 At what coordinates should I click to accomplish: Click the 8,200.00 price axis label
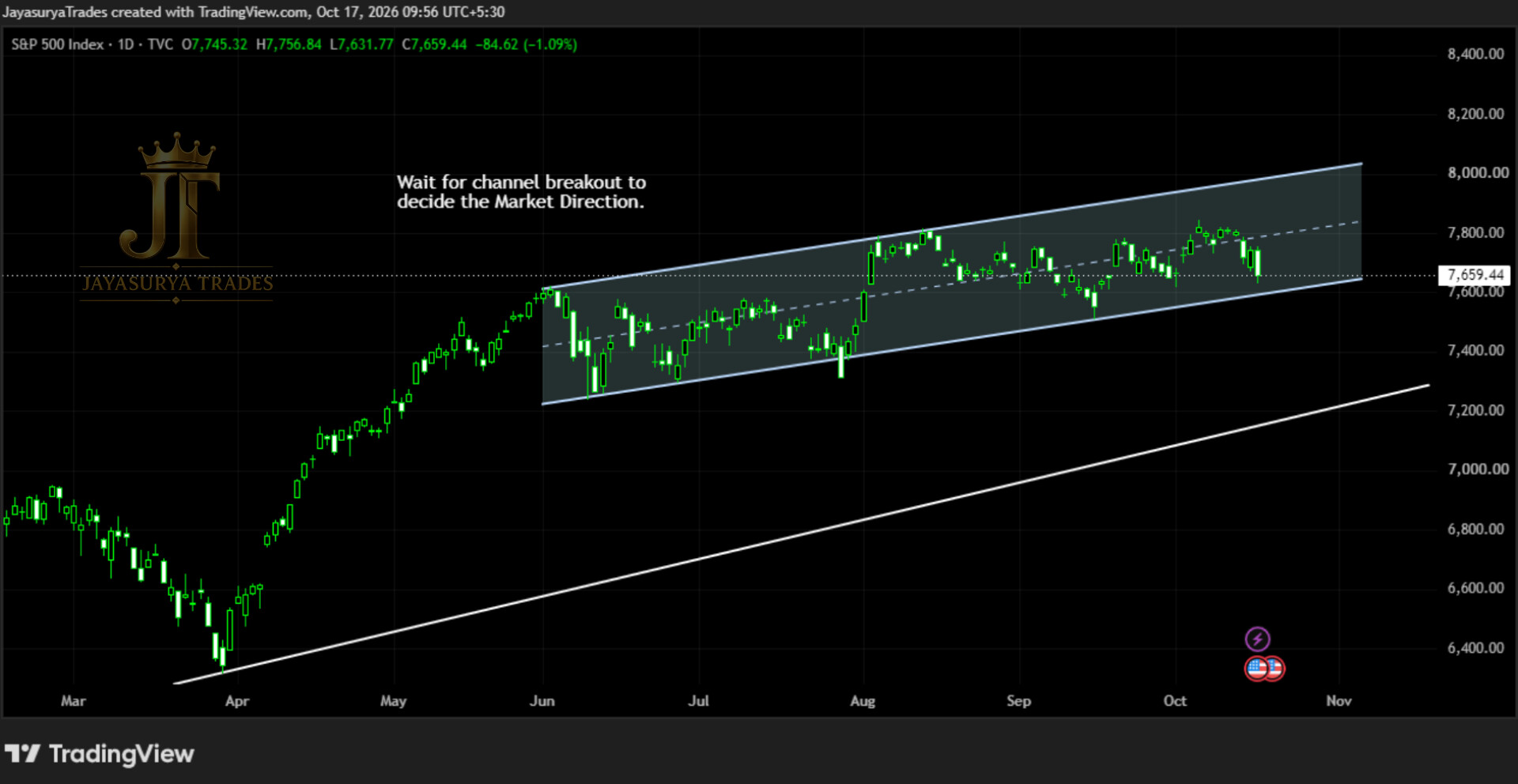1475,114
